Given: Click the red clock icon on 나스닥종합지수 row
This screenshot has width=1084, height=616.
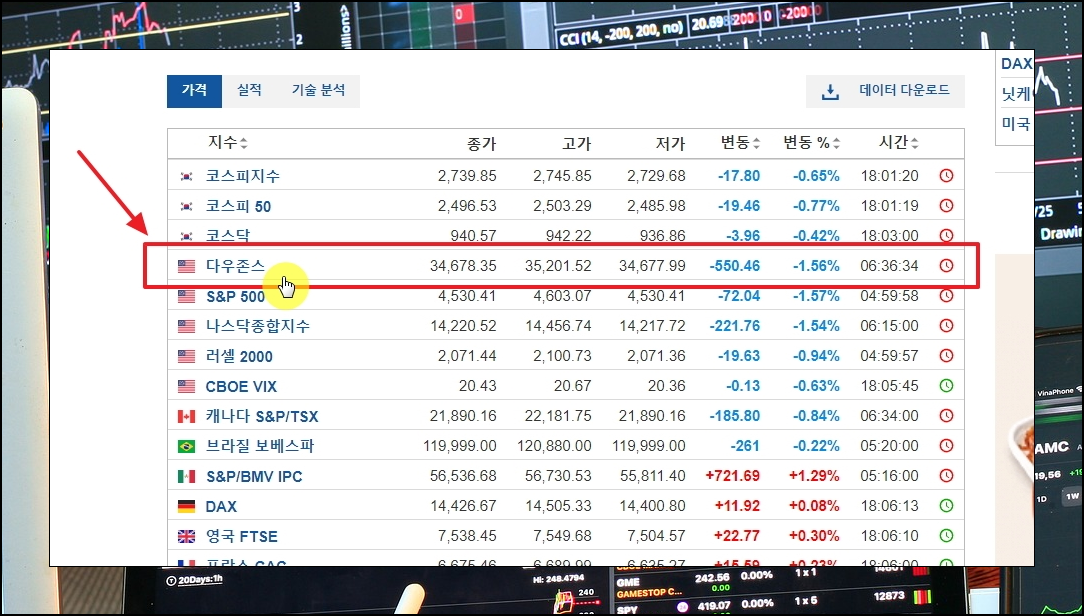Looking at the screenshot, I should pyautogui.click(x=946, y=326).
